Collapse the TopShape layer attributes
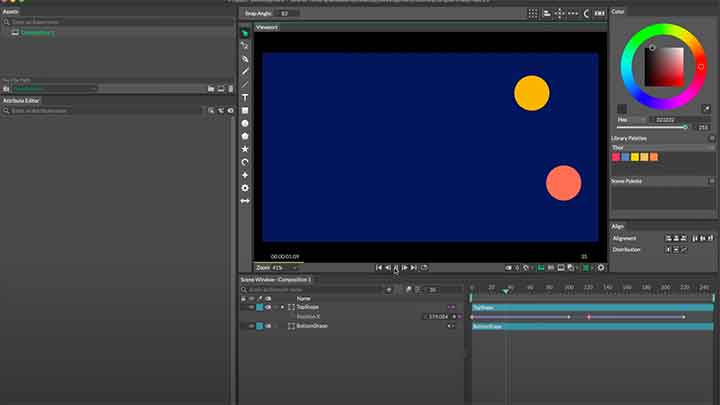This screenshot has width=720, height=405. 282,307
